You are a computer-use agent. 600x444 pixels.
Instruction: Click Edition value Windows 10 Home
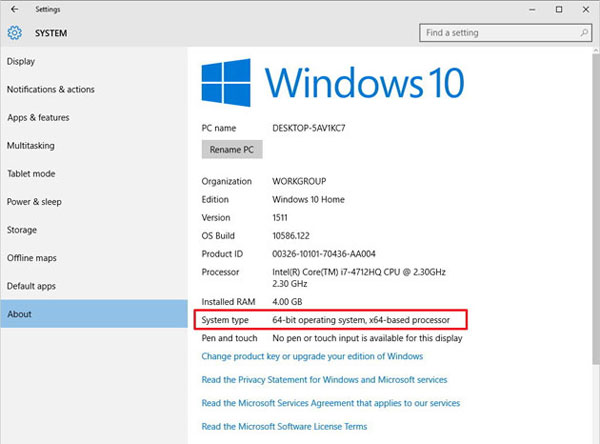pos(308,199)
